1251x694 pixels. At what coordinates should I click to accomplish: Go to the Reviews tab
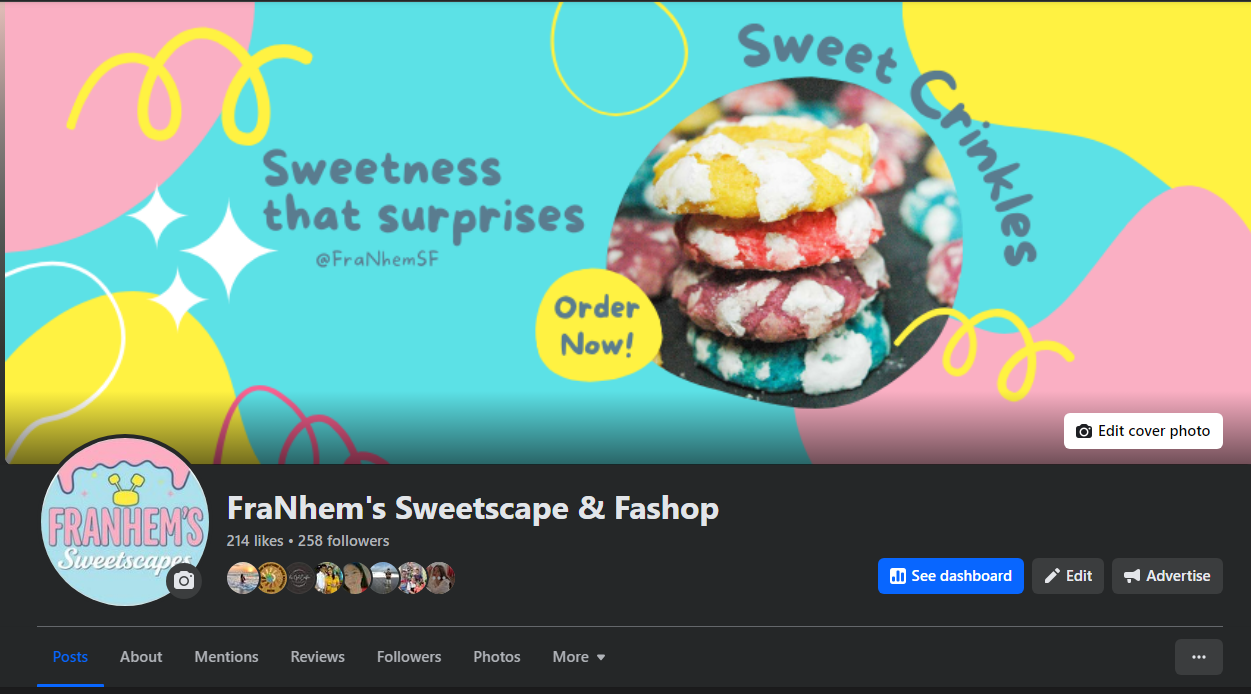pyautogui.click(x=318, y=657)
